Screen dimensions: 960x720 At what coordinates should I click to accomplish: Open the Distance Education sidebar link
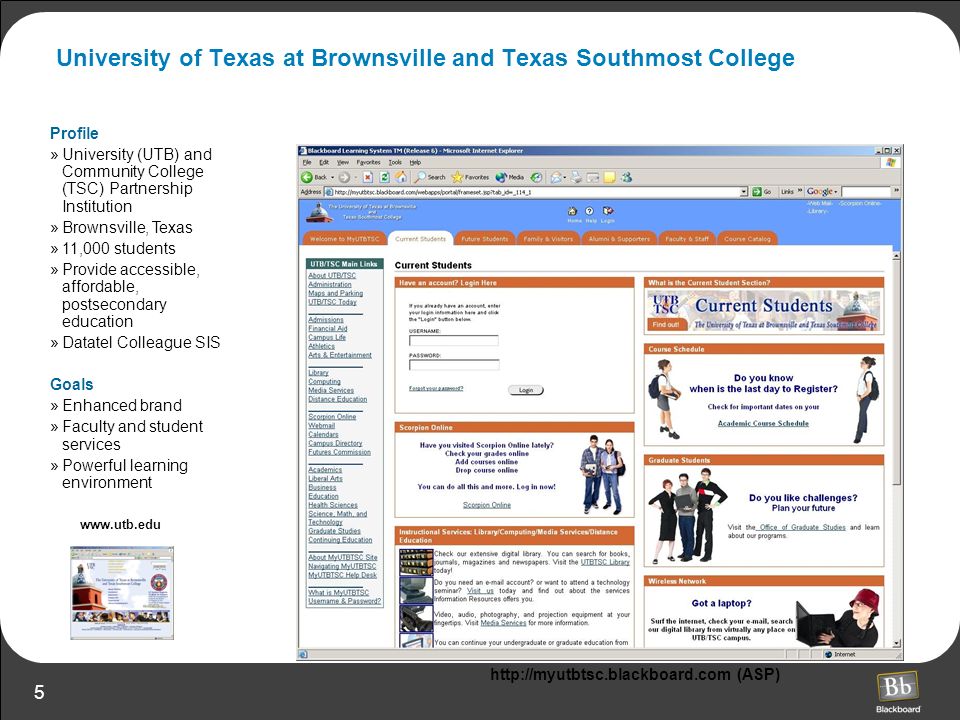pos(337,399)
